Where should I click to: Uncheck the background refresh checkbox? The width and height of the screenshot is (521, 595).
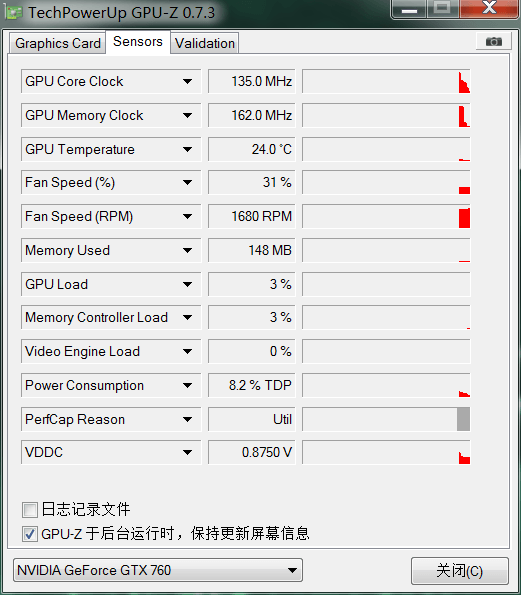[30, 534]
